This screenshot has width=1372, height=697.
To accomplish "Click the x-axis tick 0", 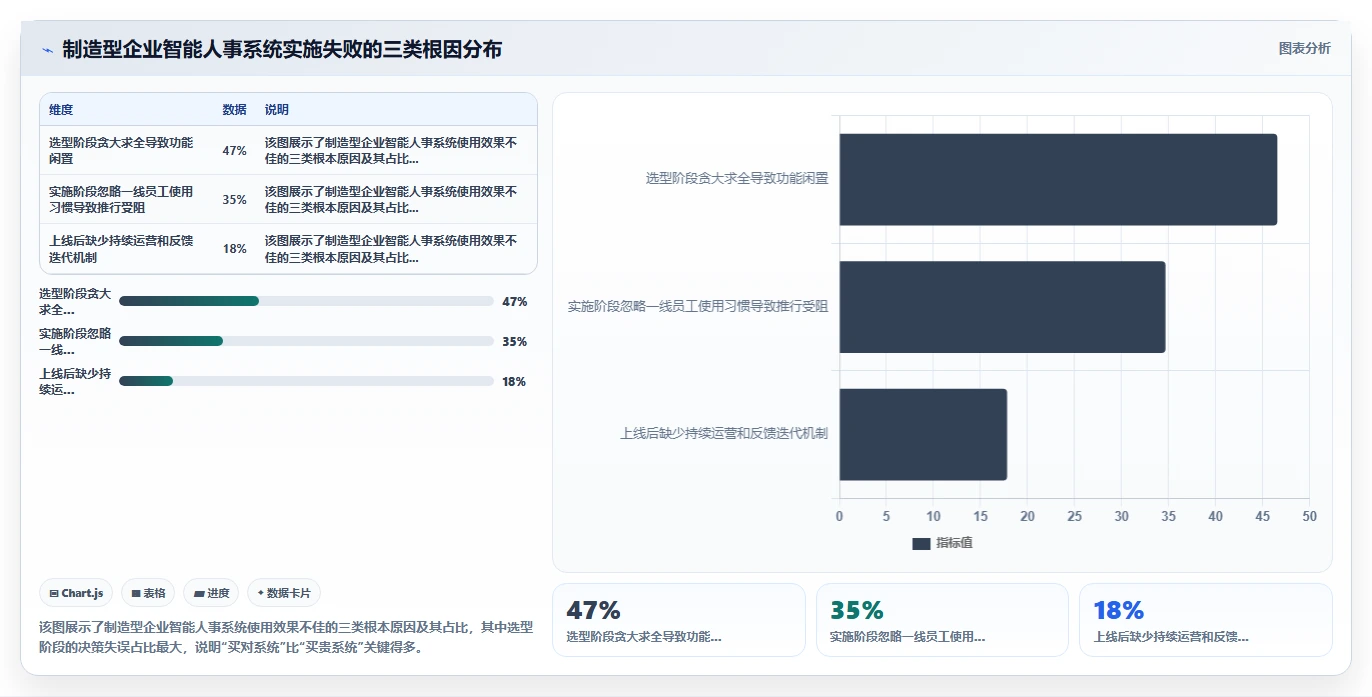I will click(x=839, y=517).
